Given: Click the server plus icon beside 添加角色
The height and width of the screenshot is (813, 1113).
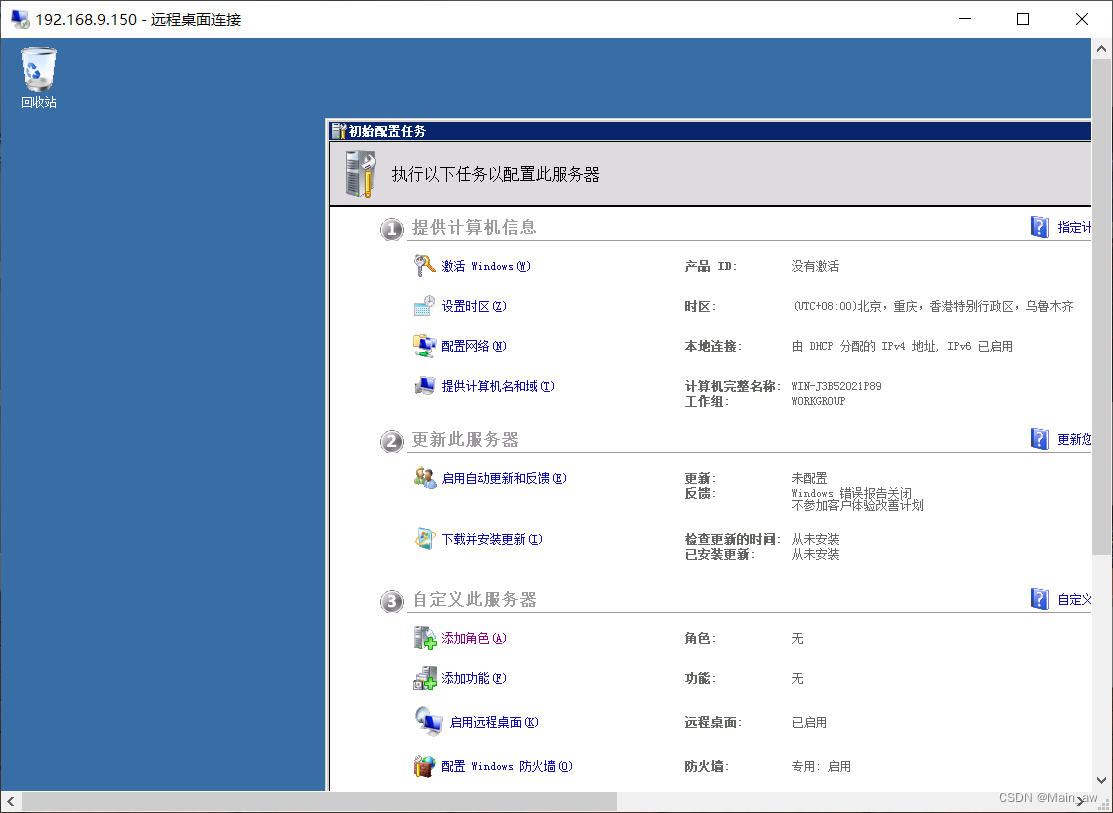Looking at the screenshot, I should [424, 638].
